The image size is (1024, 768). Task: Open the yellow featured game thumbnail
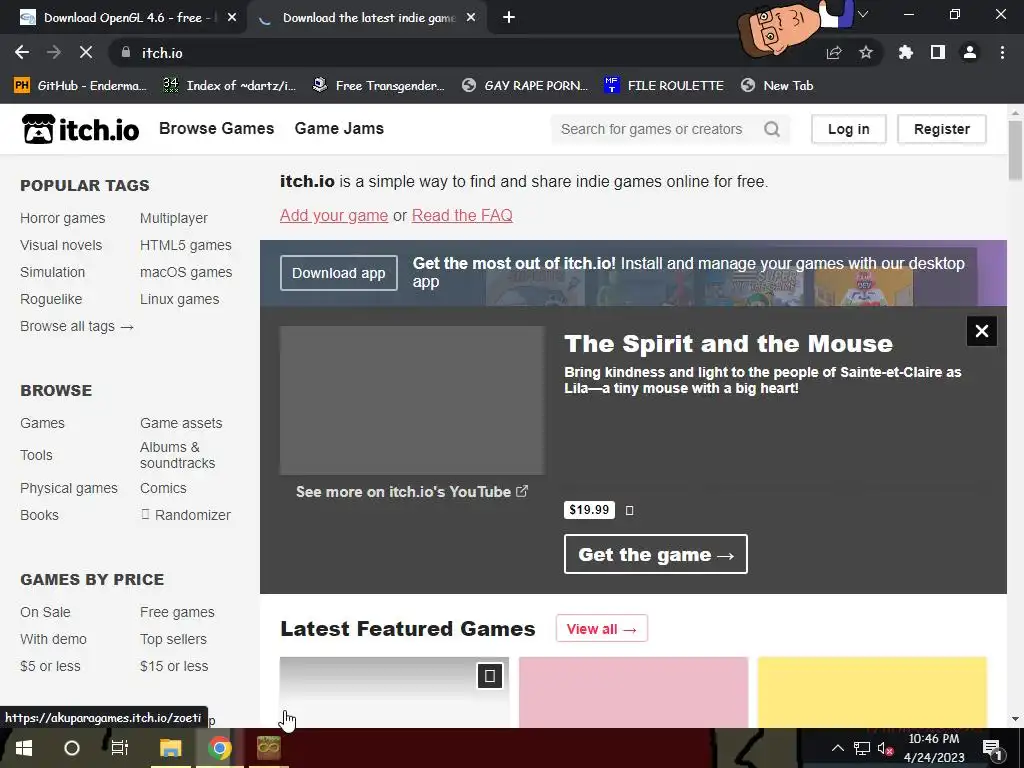click(872, 692)
